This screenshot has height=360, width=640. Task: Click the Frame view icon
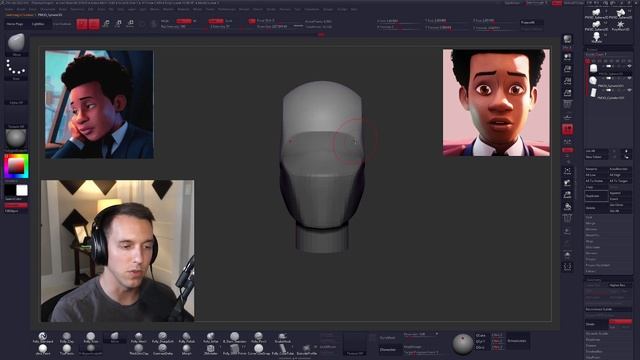click(x=568, y=171)
